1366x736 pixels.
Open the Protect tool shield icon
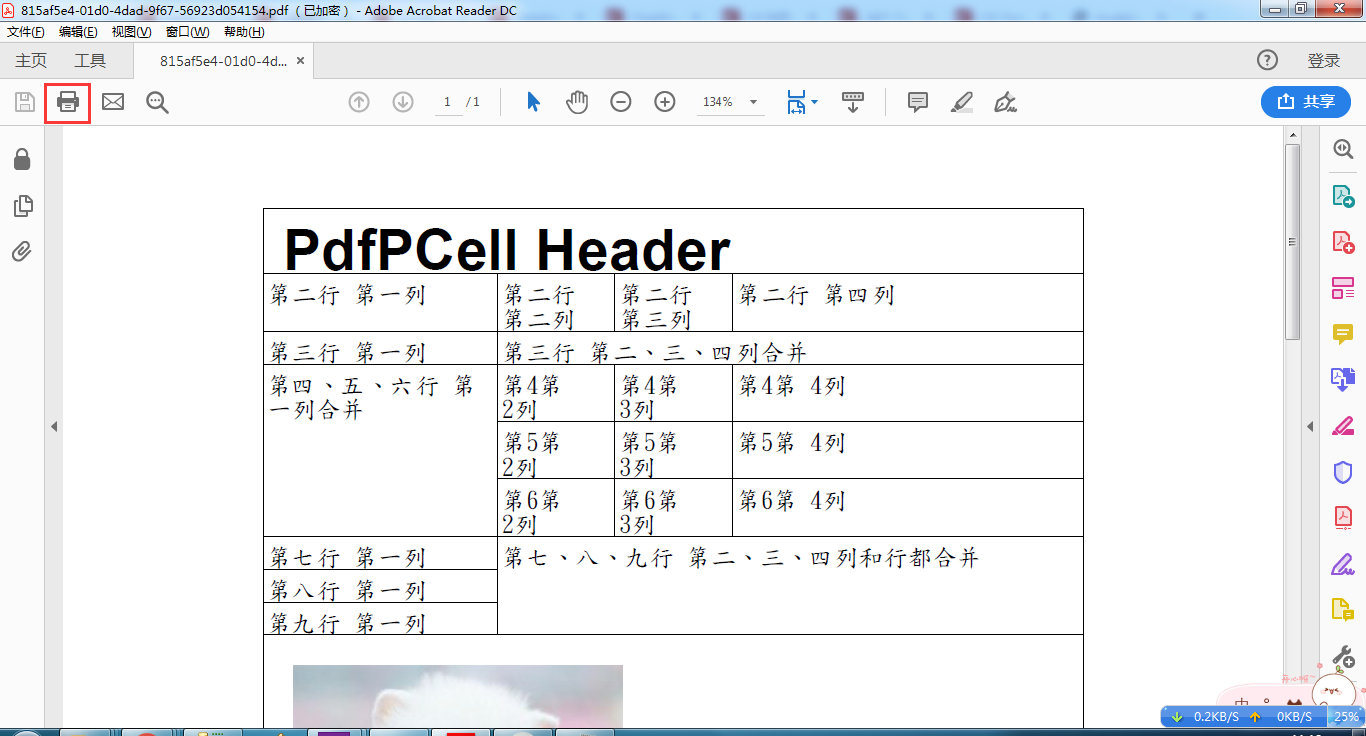coord(1343,472)
